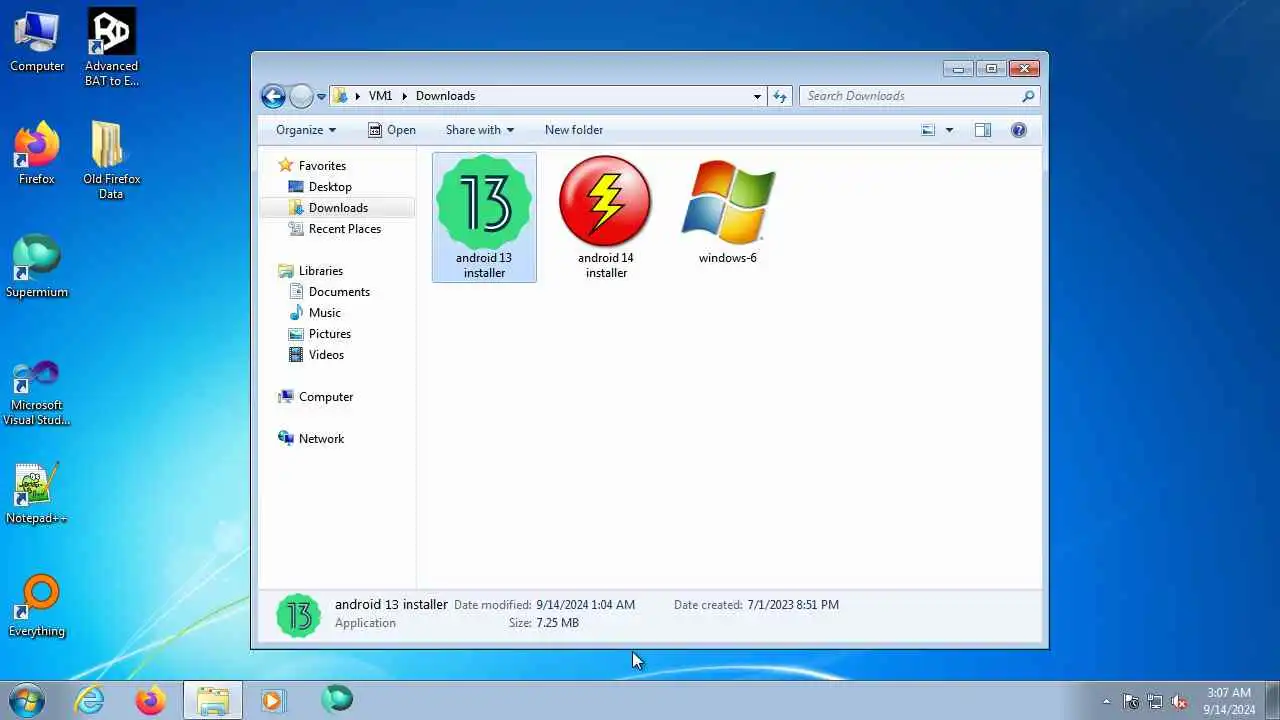Open the Pictures library
Image resolution: width=1280 pixels, height=720 pixels.
(329, 334)
